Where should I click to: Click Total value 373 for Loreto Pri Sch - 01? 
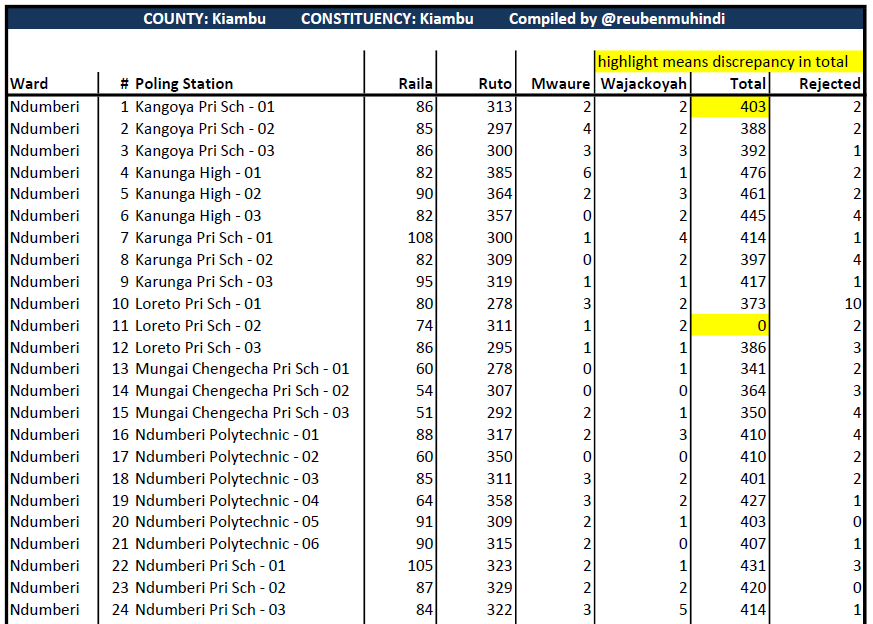(753, 303)
